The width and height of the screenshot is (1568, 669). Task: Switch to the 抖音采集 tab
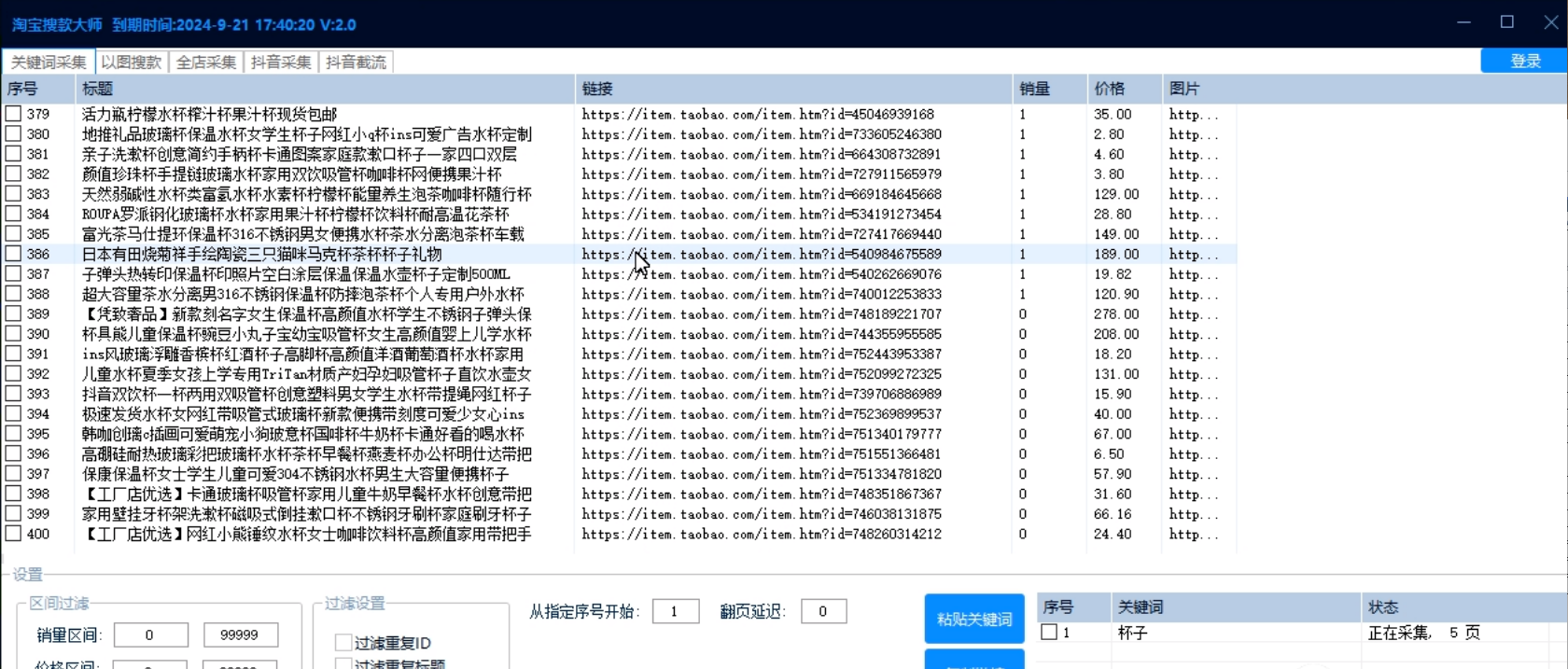point(281,63)
